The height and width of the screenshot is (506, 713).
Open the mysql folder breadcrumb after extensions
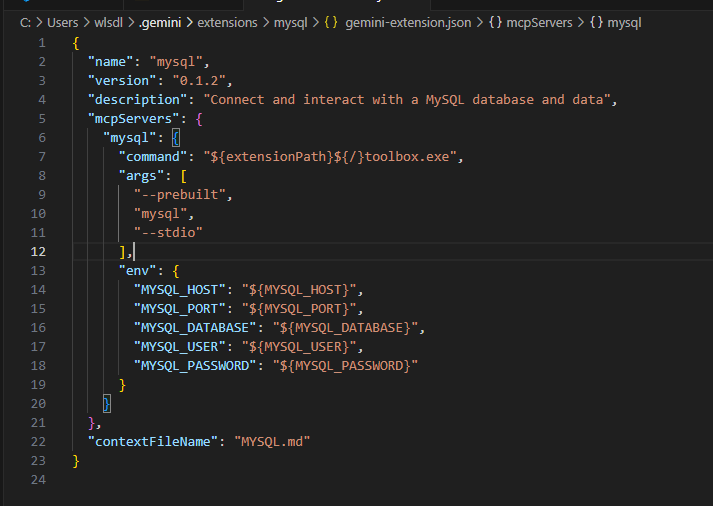[291, 23]
